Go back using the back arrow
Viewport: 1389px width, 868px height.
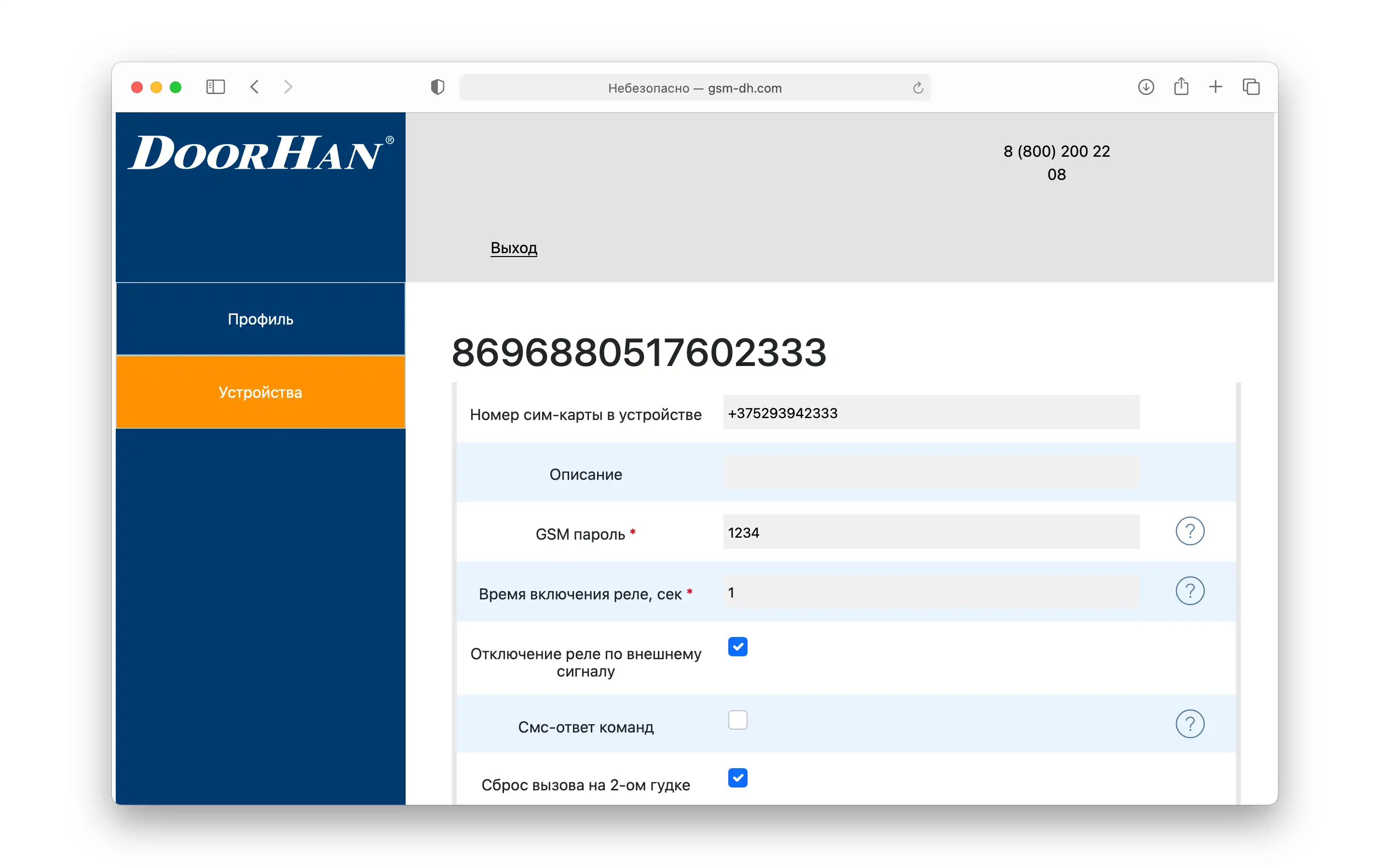click(255, 87)
